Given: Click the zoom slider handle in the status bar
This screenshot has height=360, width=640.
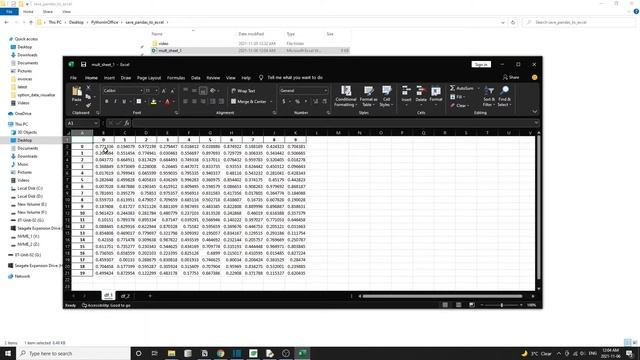Looking at the screenshot, I should coord(502,305).
